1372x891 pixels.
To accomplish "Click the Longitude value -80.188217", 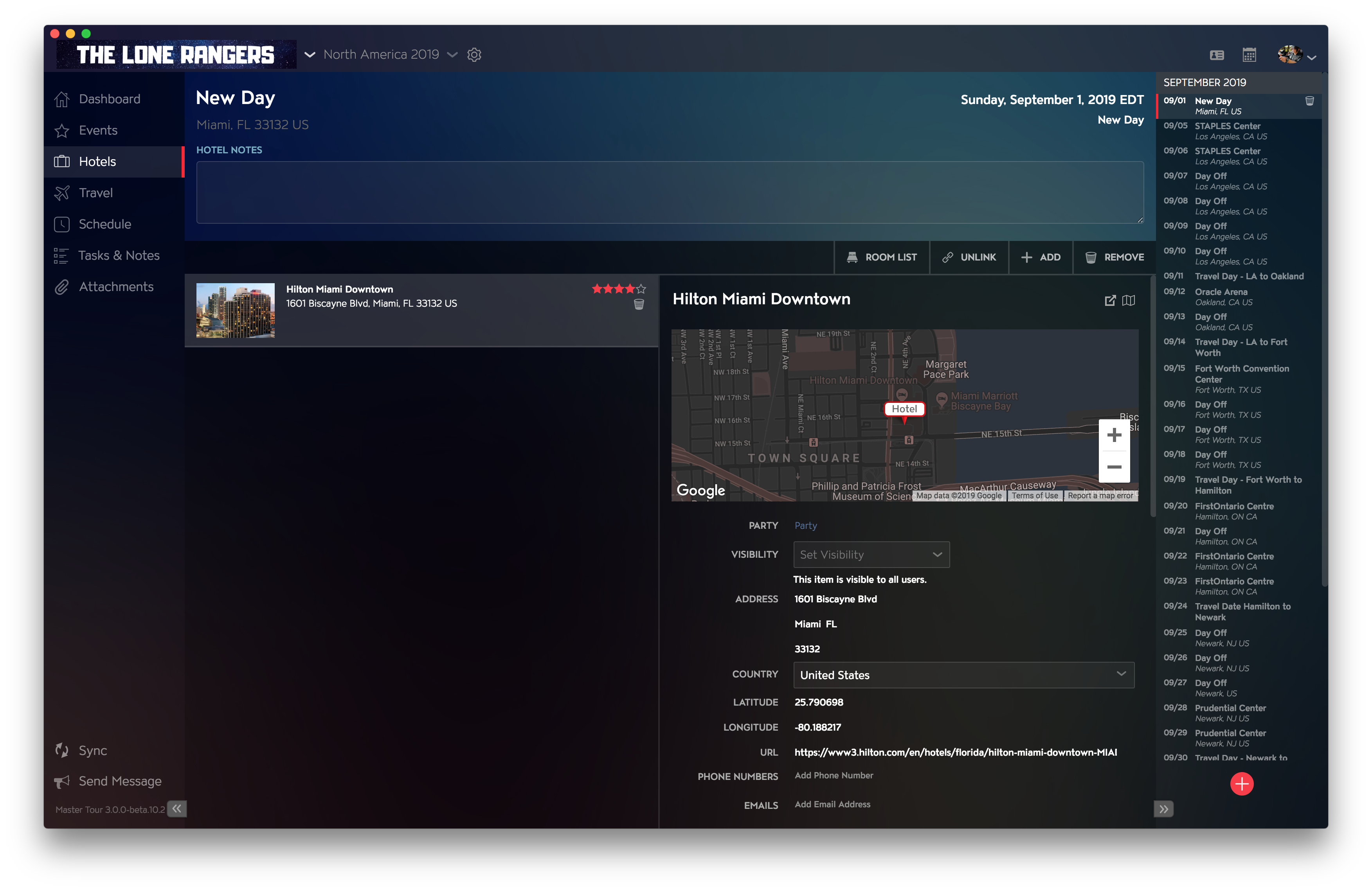I will point(817,728).
